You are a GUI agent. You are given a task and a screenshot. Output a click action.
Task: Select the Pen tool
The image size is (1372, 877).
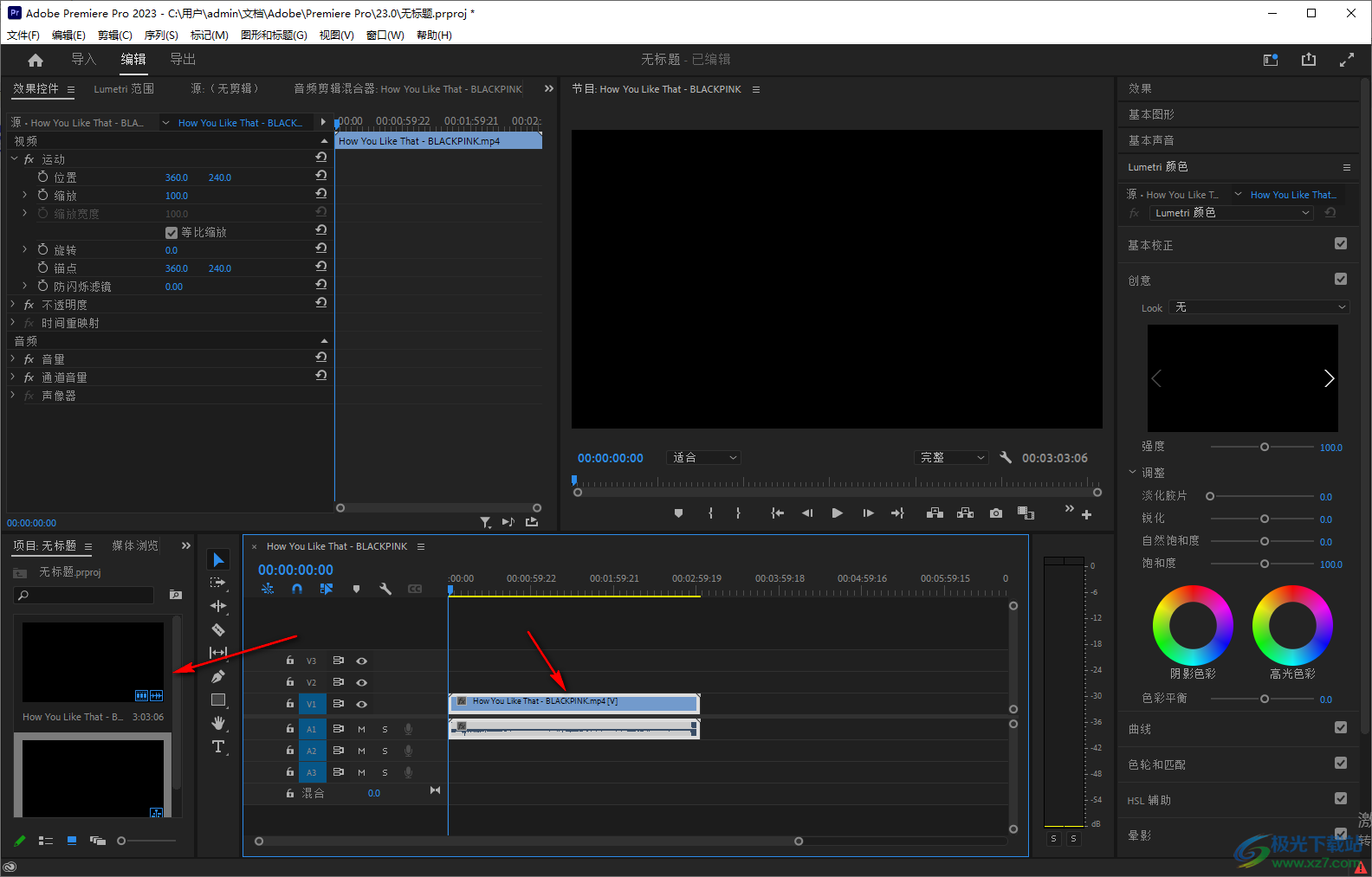[x=218, y=676]
